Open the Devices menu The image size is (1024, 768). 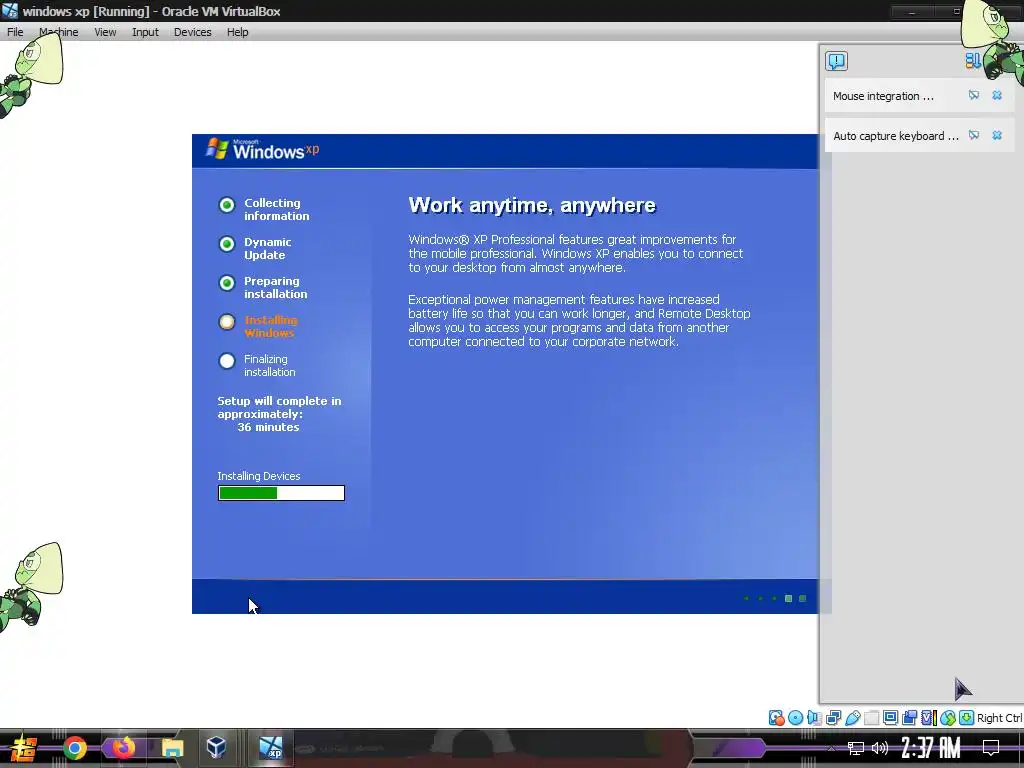pos(192,32)
